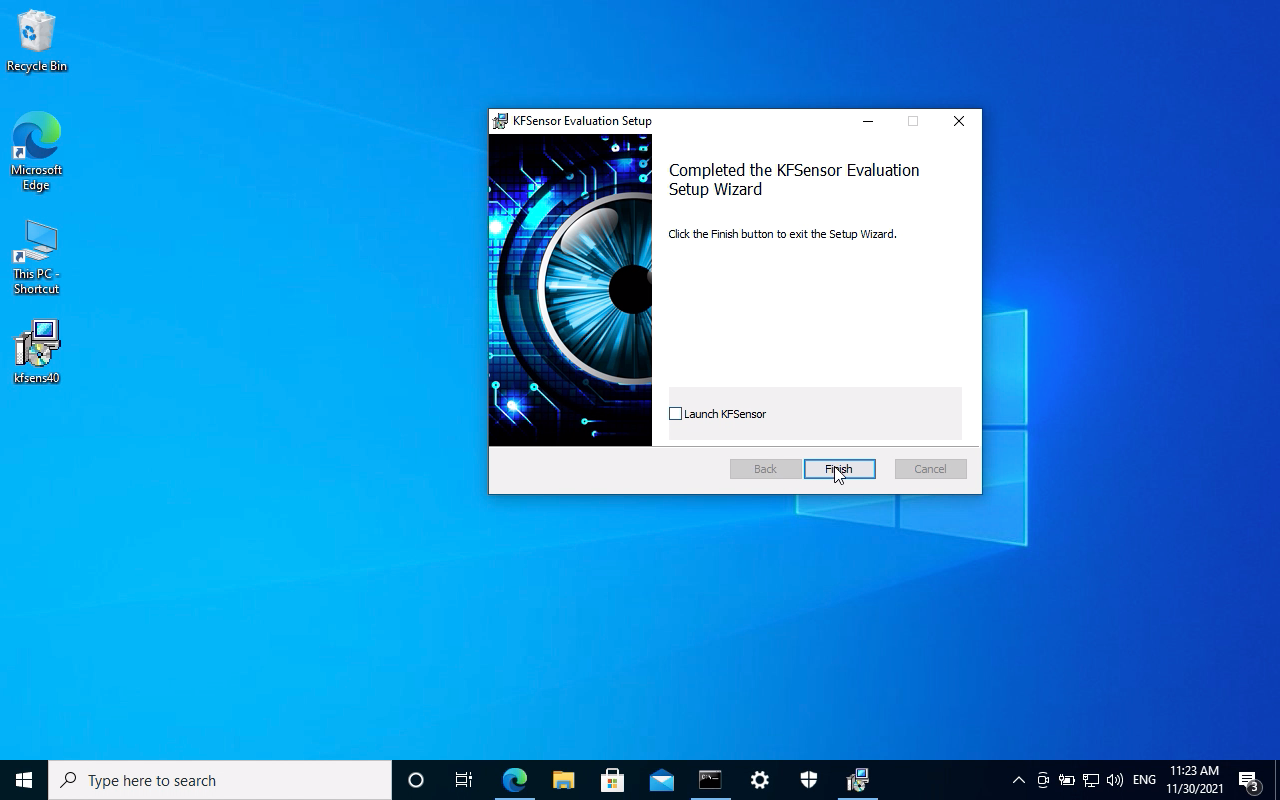Open the Mail app on taskbar

661,780
